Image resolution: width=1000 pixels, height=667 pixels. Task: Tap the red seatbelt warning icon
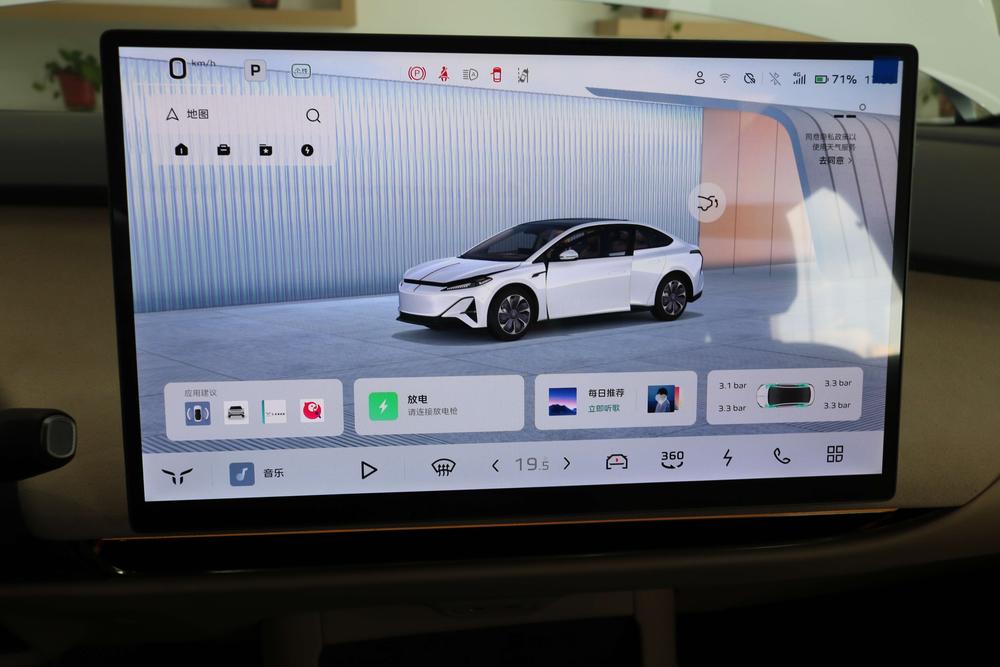pyautogui.click(x=443, y=75)
